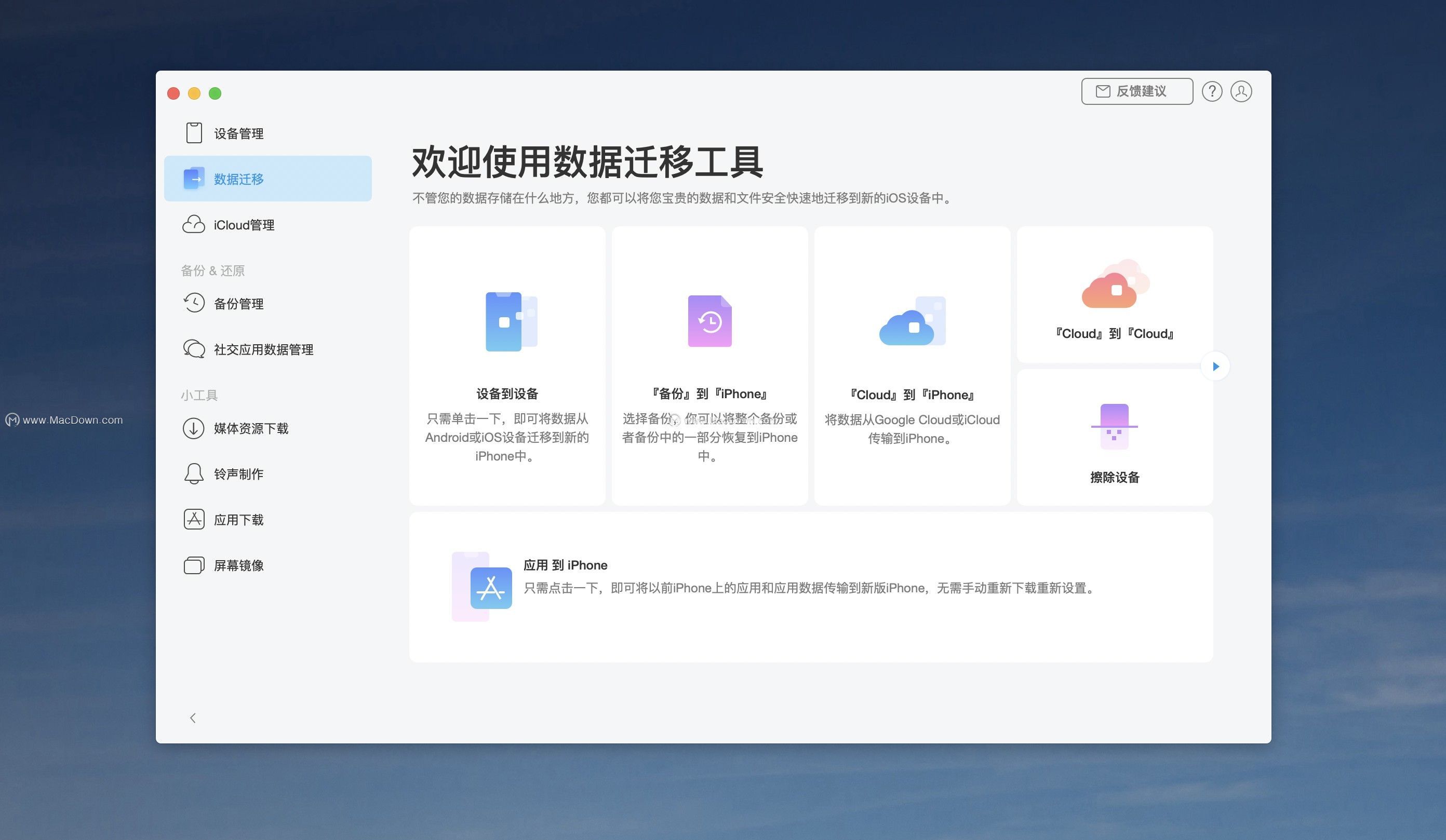Click description text 将数据从Google Cloud或iCloud
Image resolution: width=1446 pixels, height=840 pixels.
913,419
